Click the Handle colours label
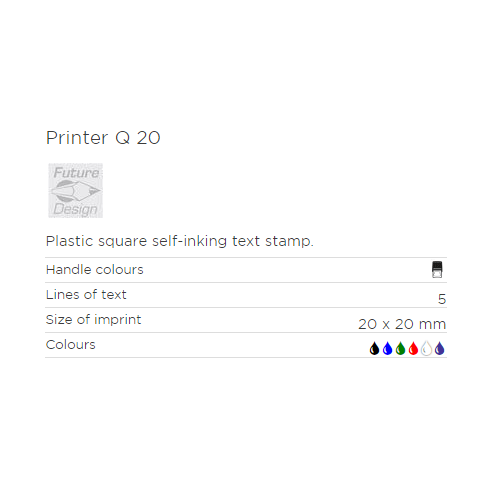This screenshot has height=498, width=500. (95, 269)
